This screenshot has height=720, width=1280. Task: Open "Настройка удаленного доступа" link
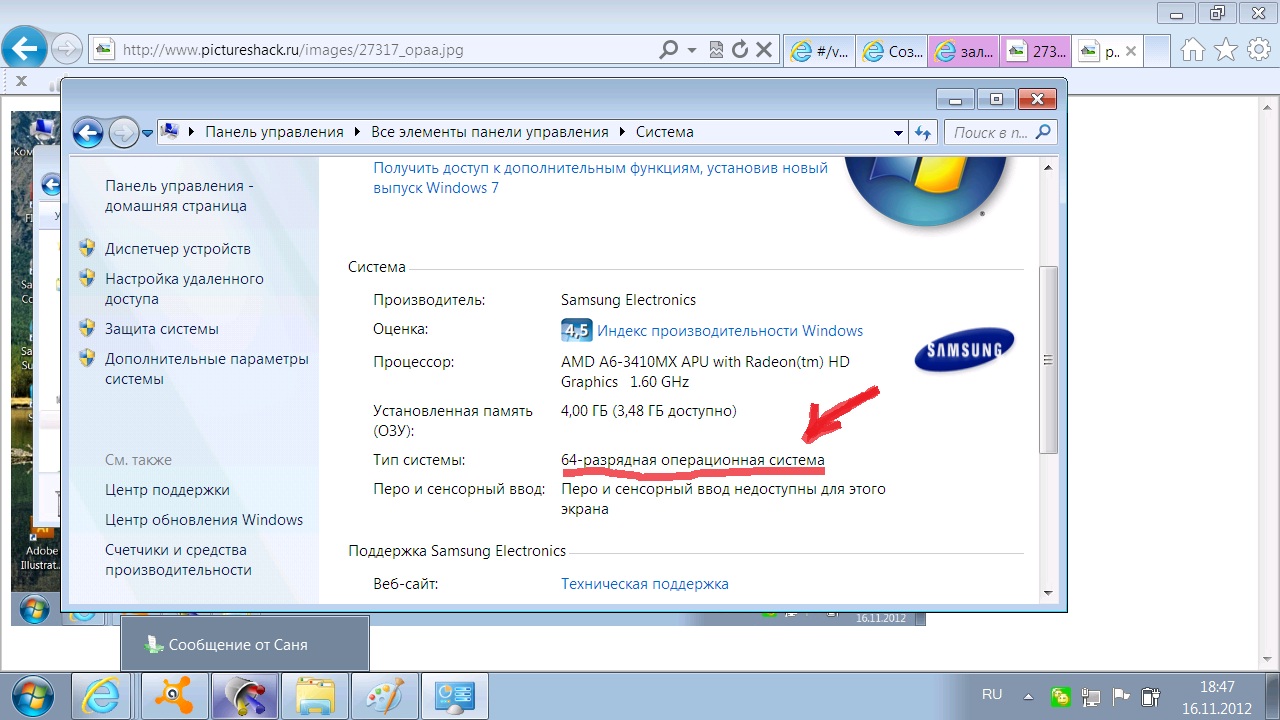[x=184, y=289]
